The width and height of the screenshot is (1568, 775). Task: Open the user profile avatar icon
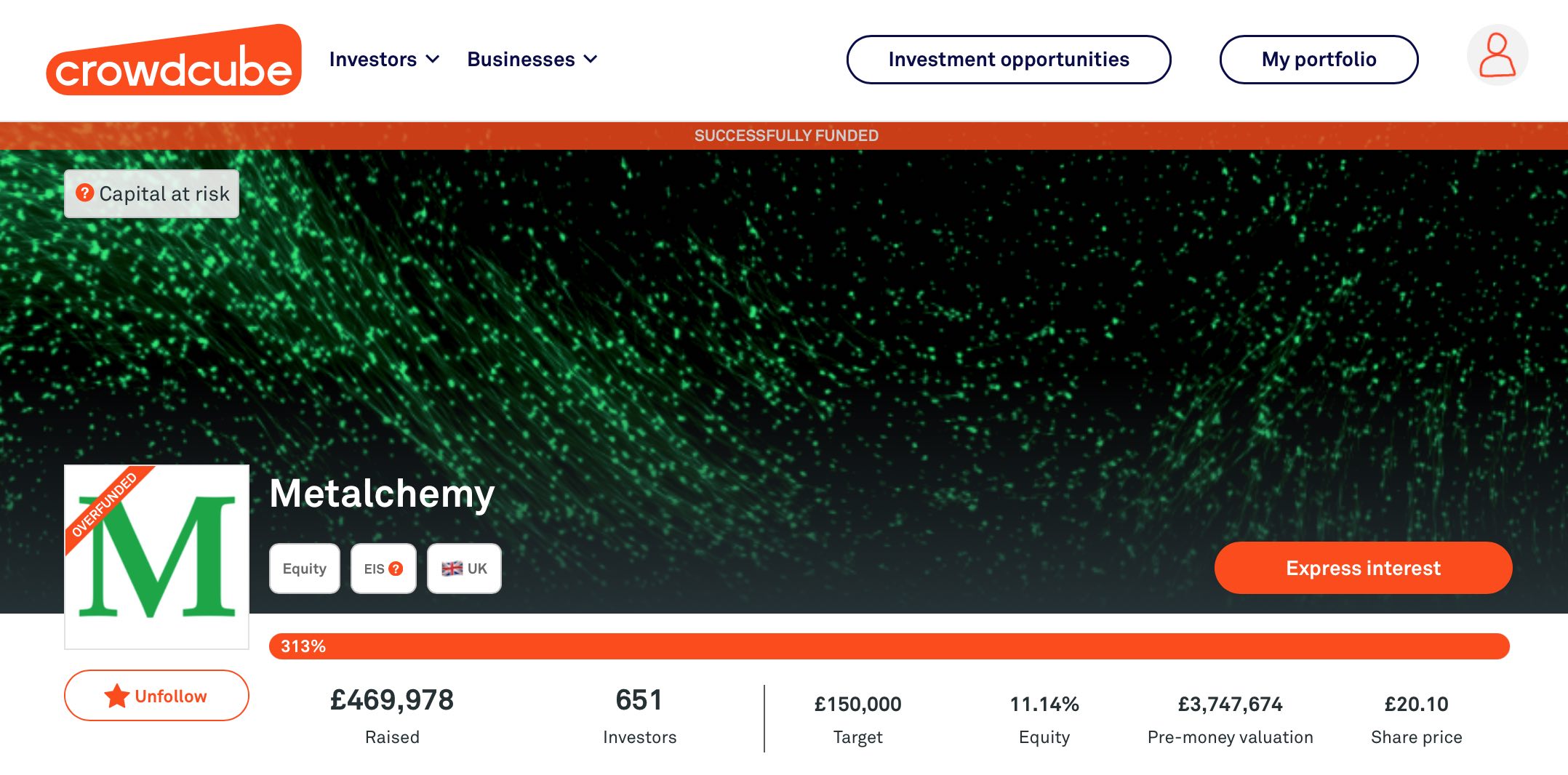1497,55
